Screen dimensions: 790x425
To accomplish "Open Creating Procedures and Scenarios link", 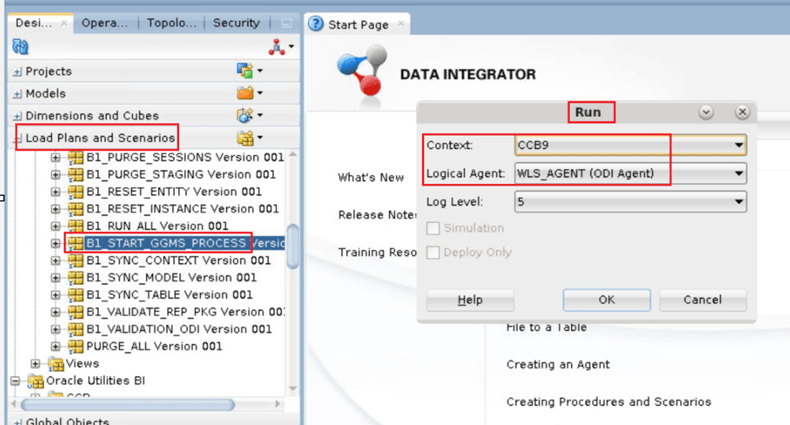I will click(609, 402).
